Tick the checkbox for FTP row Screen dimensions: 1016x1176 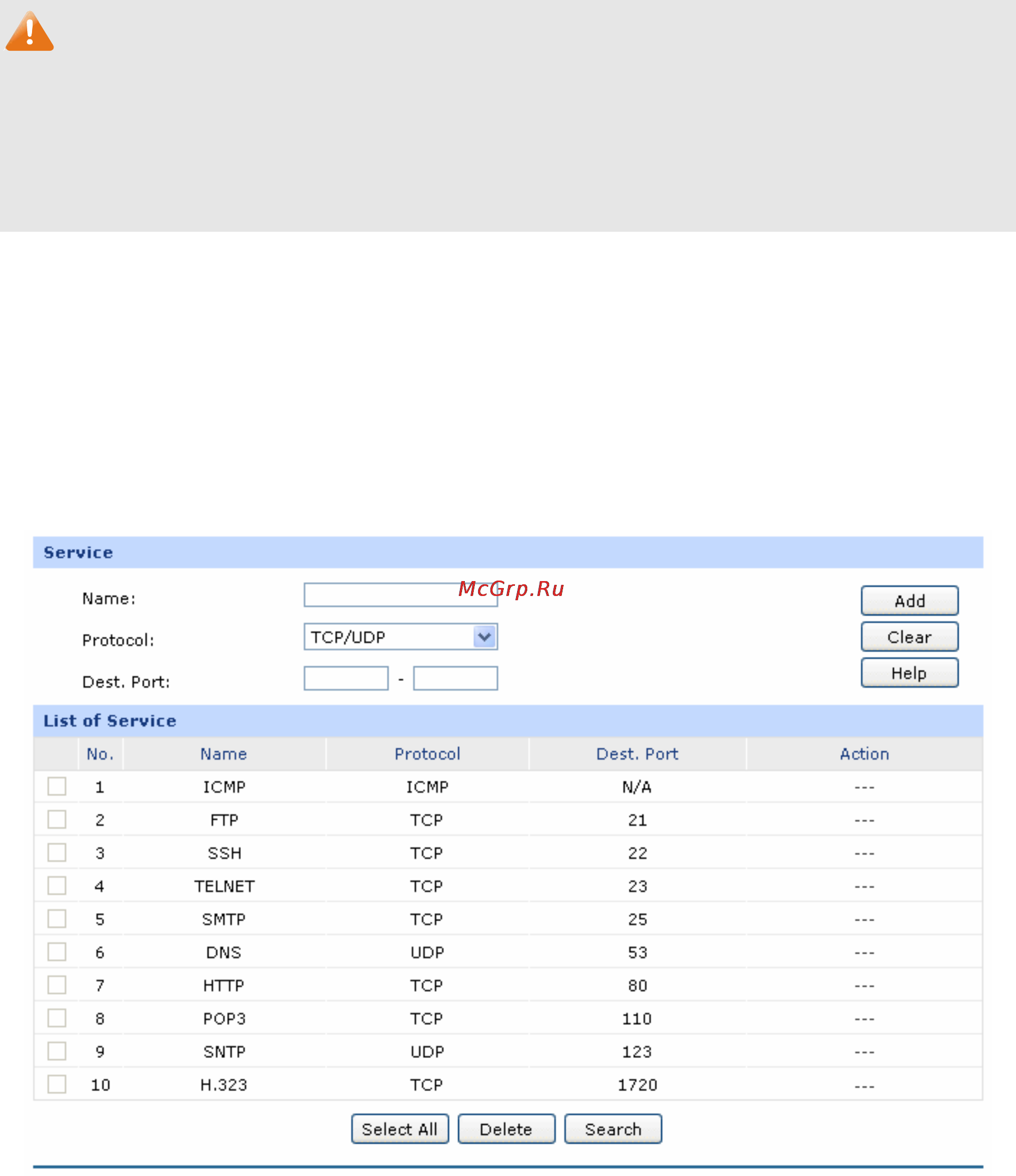pyautogui.click(x=57, y=820)
